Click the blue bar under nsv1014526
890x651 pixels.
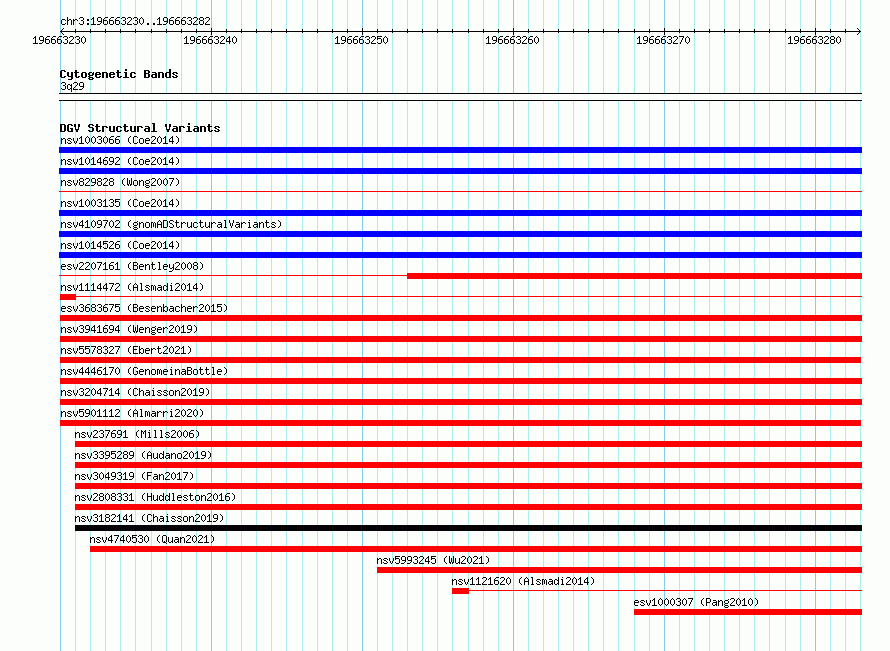460,255
